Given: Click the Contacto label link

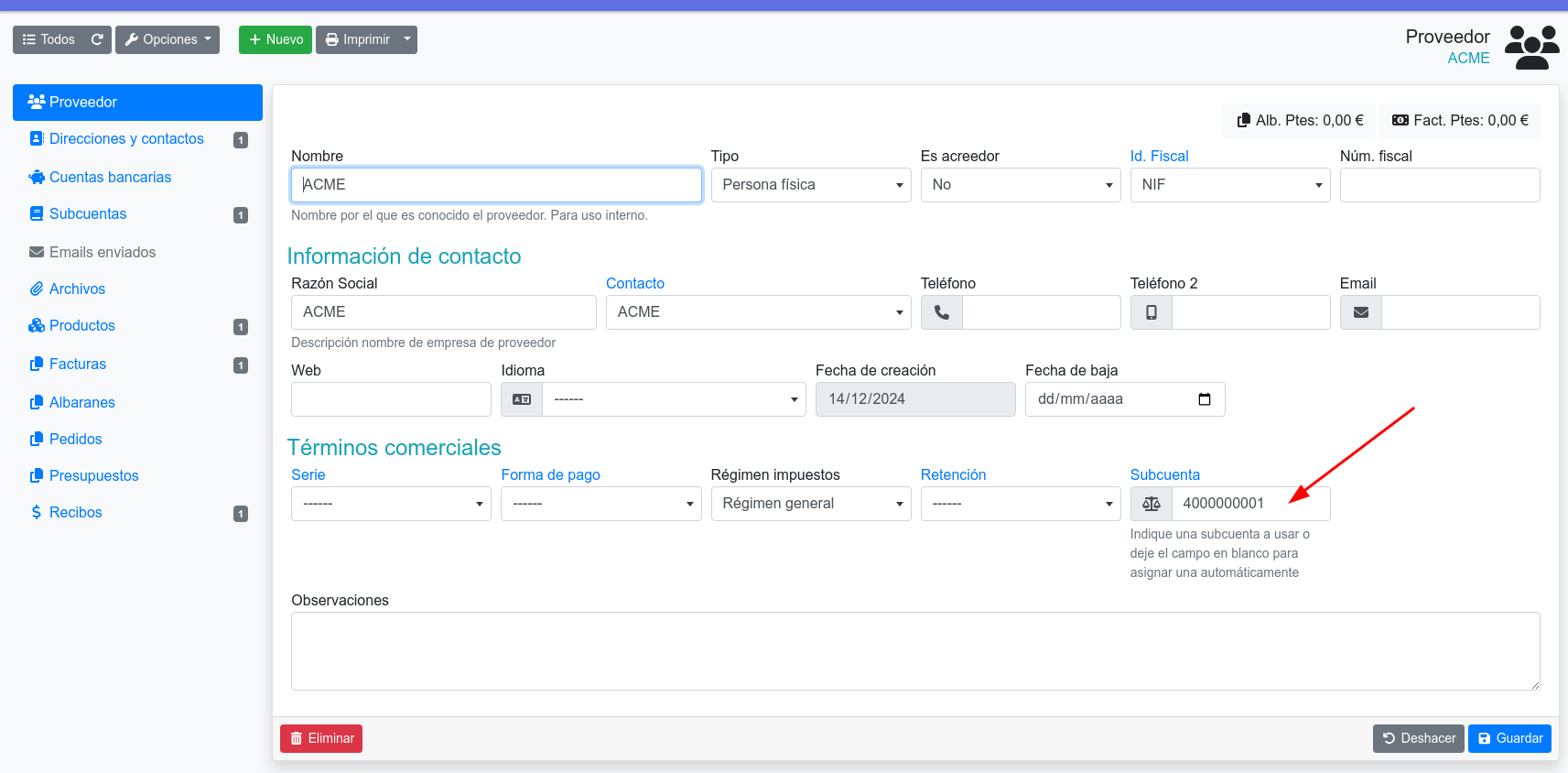Looking at the screenshot, I should 635,284.
